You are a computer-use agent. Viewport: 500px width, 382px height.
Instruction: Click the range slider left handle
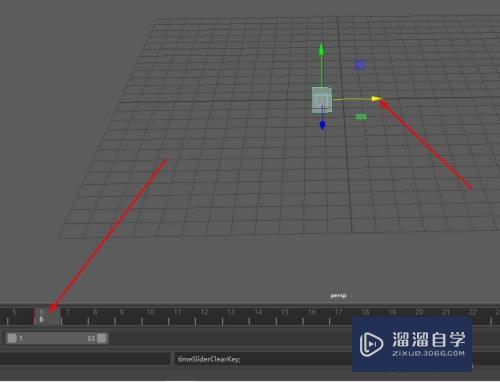click(12, 338)
